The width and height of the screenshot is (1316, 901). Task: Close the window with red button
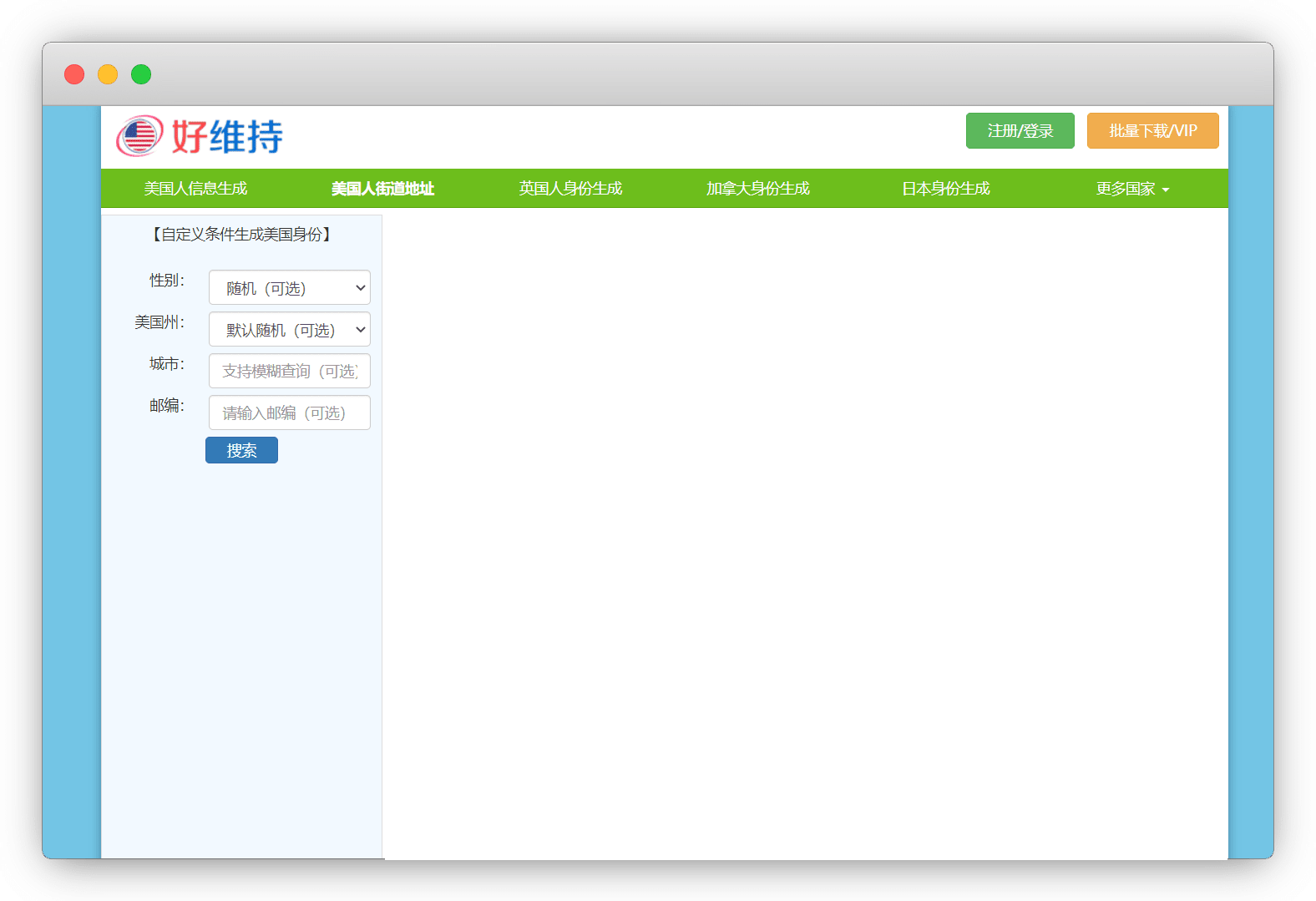point(74,74)
